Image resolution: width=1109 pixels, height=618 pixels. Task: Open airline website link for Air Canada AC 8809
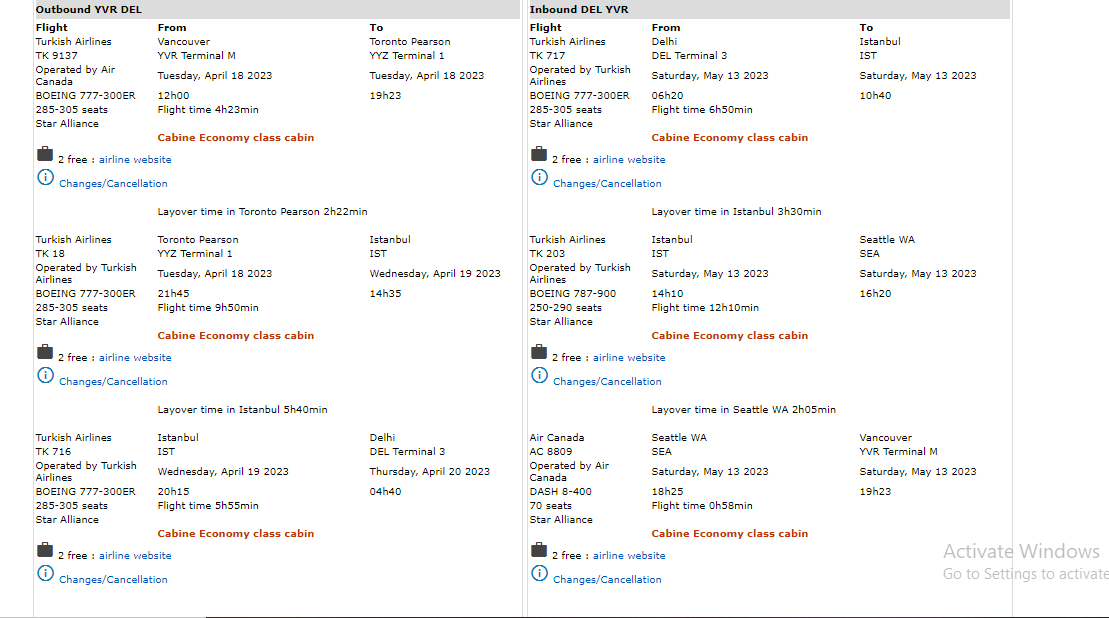(x=629, y=556)
